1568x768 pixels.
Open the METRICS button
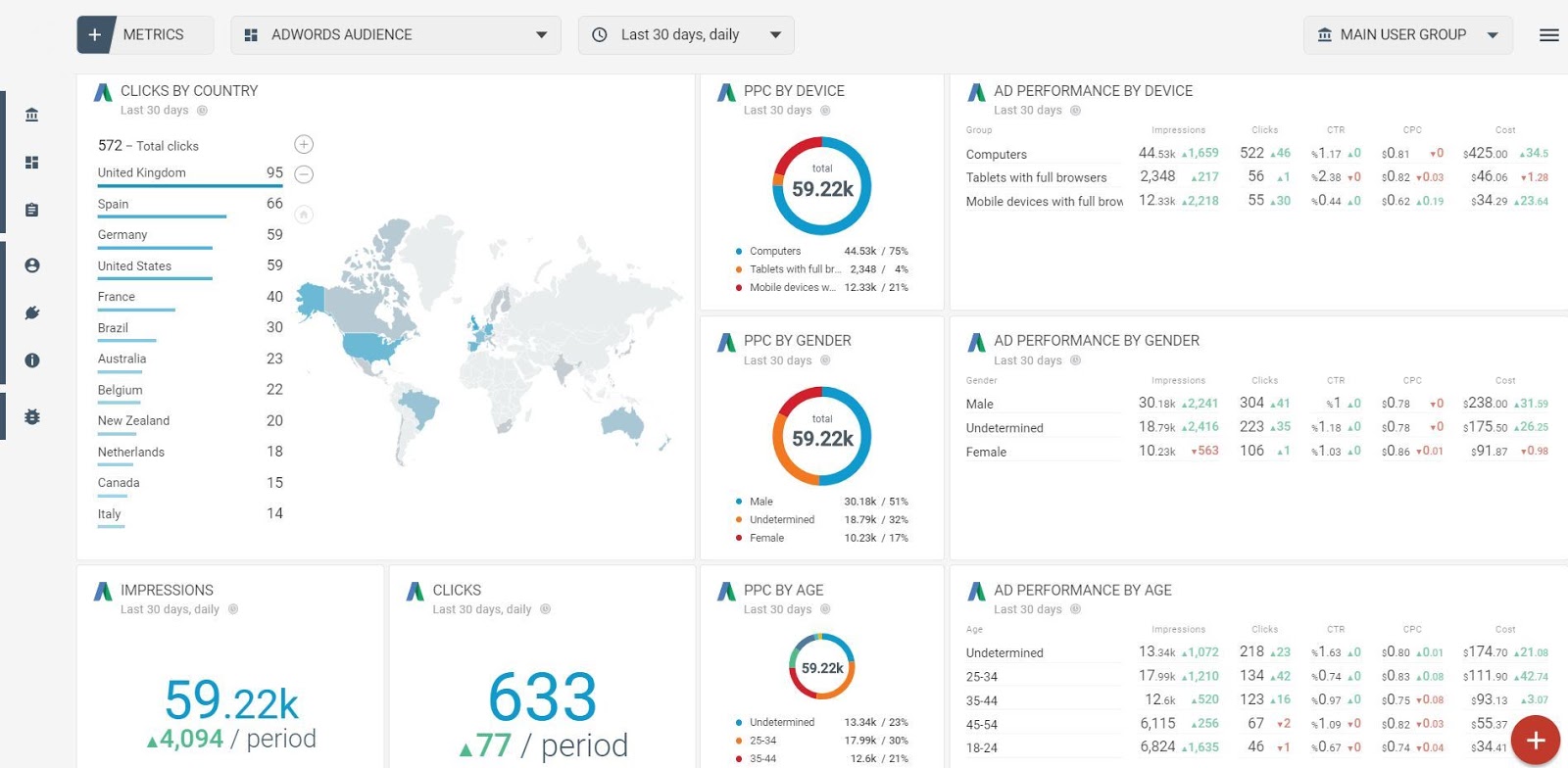(145, 34)
